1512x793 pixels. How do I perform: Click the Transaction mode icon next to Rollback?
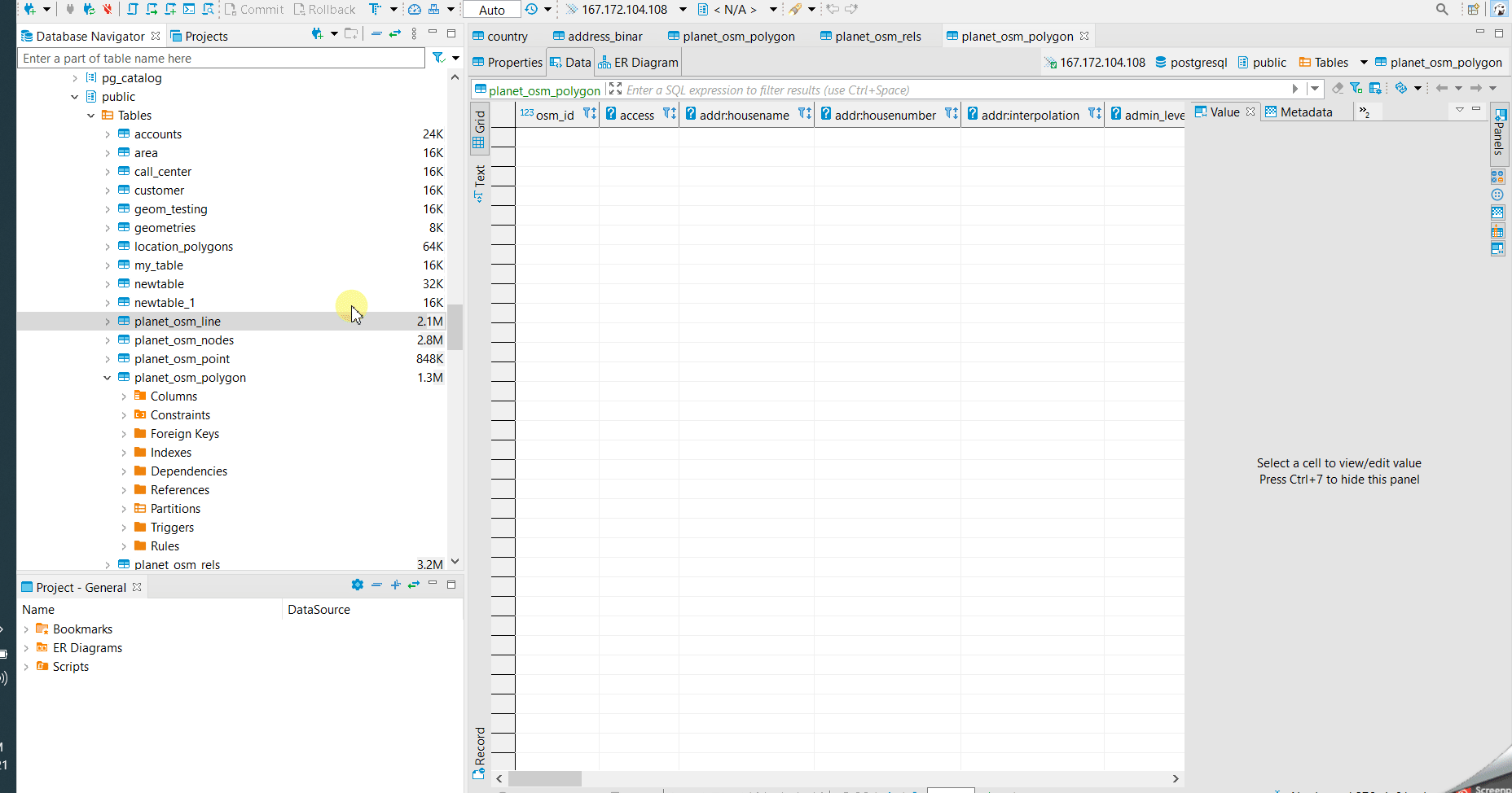pyautogui.click(x=375, y=9)
